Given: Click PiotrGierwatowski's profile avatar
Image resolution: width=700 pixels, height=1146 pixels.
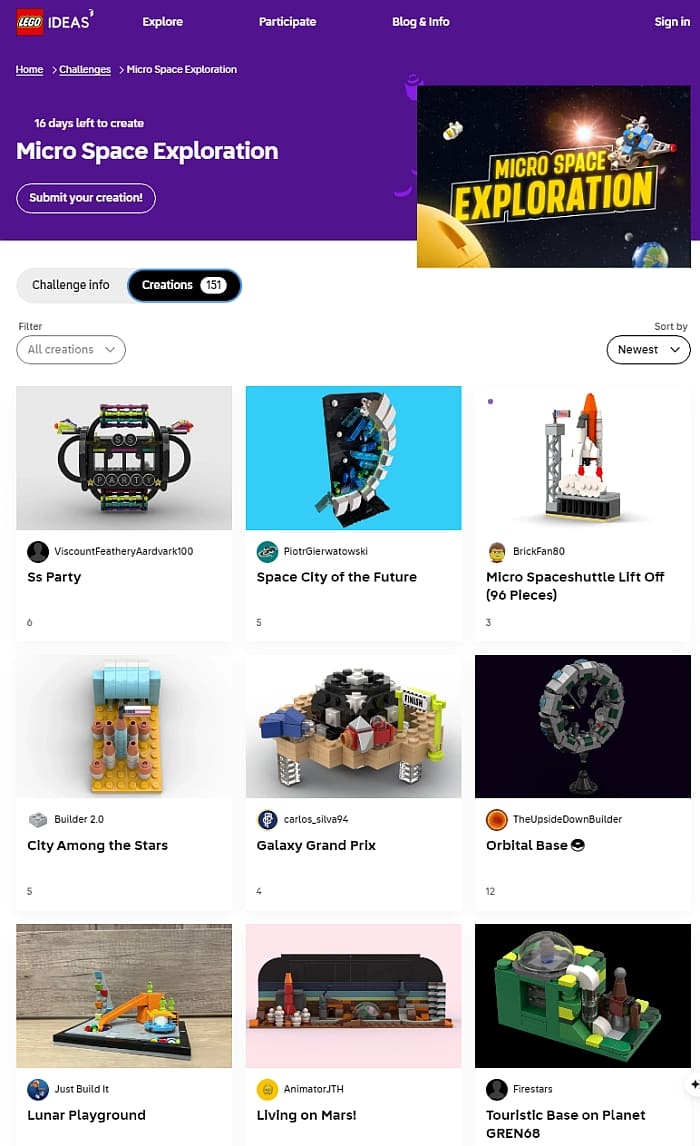Looking at the screenshot, I should coord(267,551).
